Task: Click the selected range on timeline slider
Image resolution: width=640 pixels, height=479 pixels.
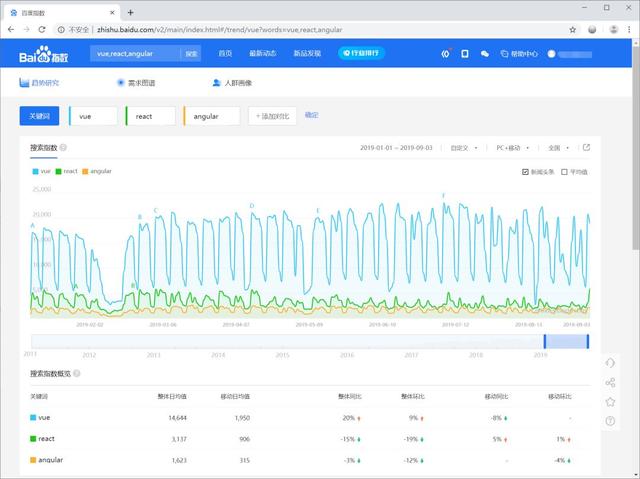Action: click(566, 342)
